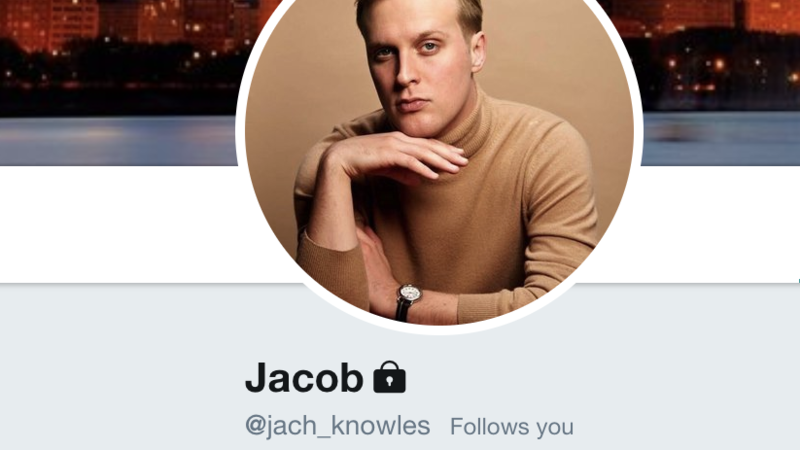Click the protected account padlock icon

tap(389, 377)
